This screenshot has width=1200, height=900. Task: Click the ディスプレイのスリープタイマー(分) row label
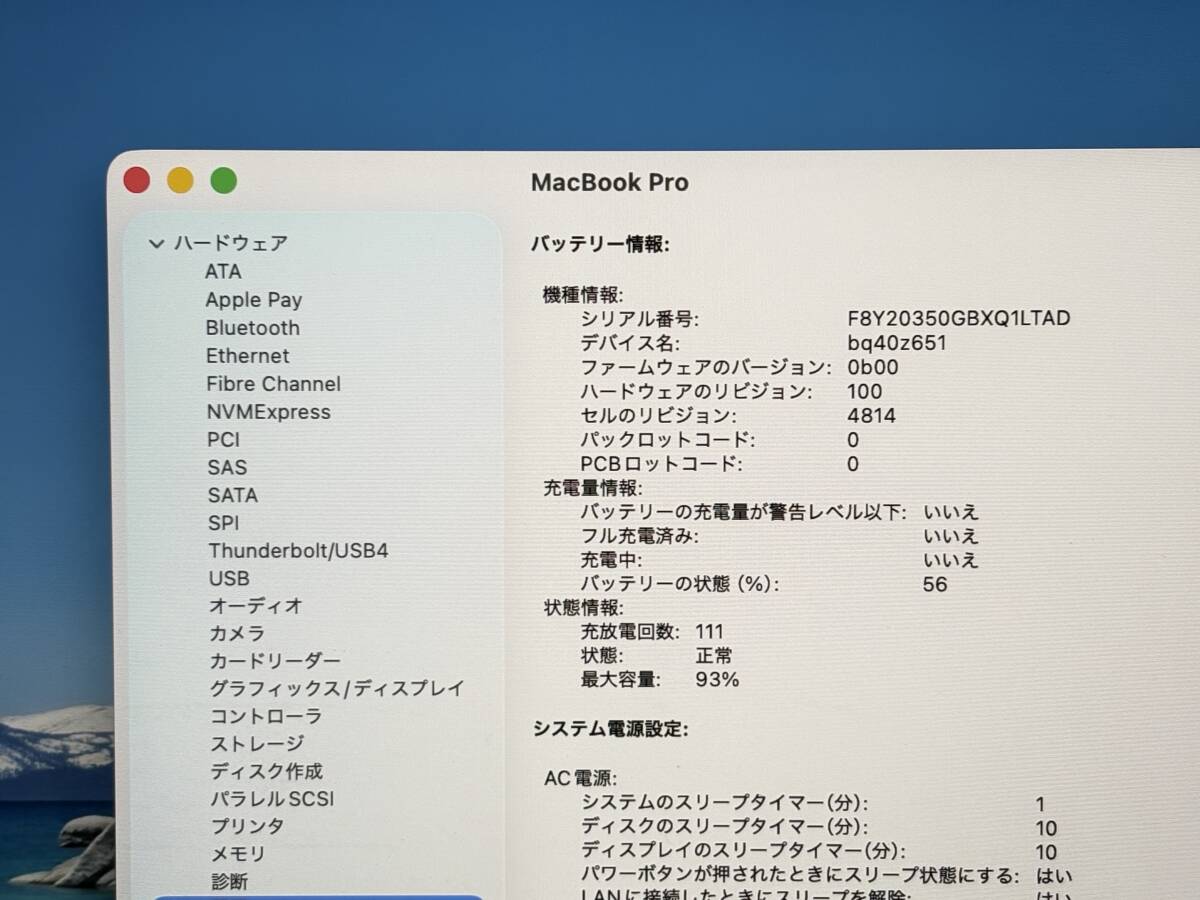point(744,851)
